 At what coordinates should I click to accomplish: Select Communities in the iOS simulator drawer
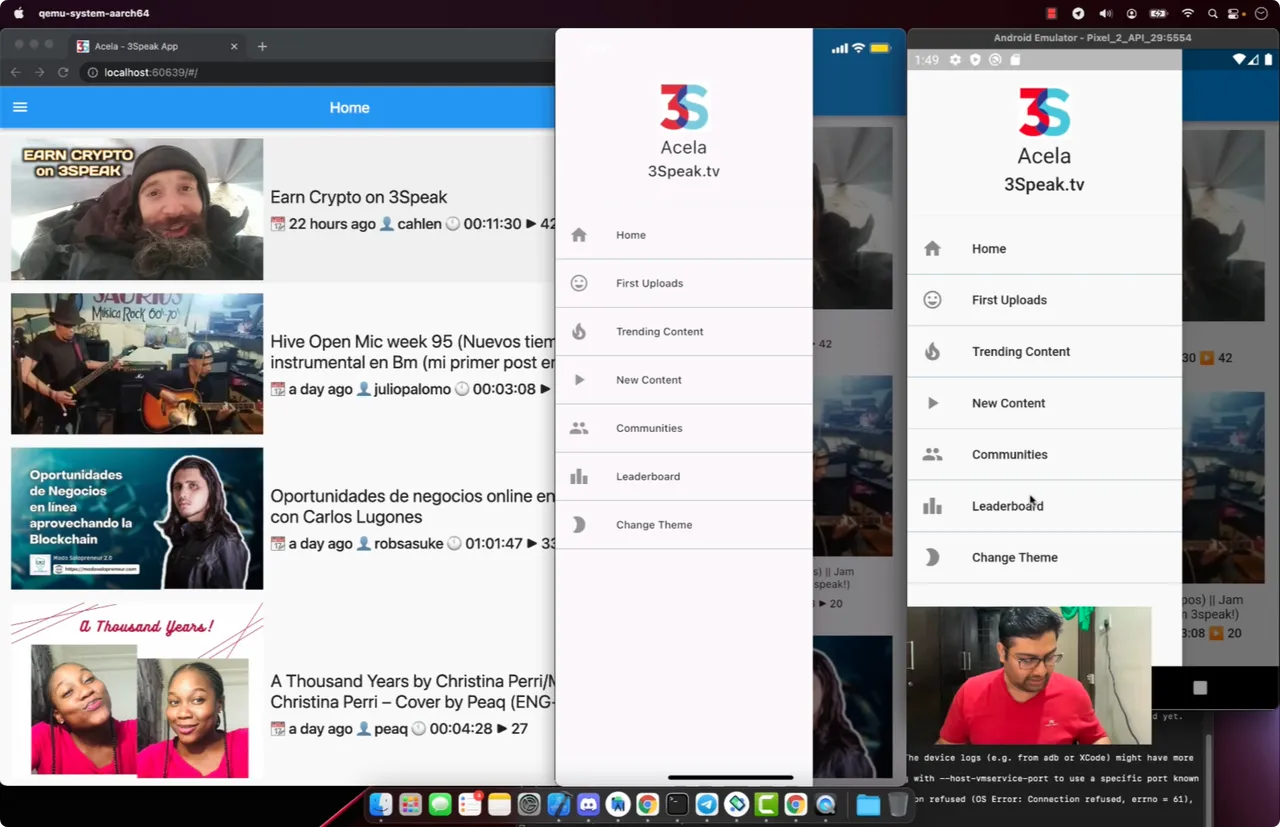point(684,428)
